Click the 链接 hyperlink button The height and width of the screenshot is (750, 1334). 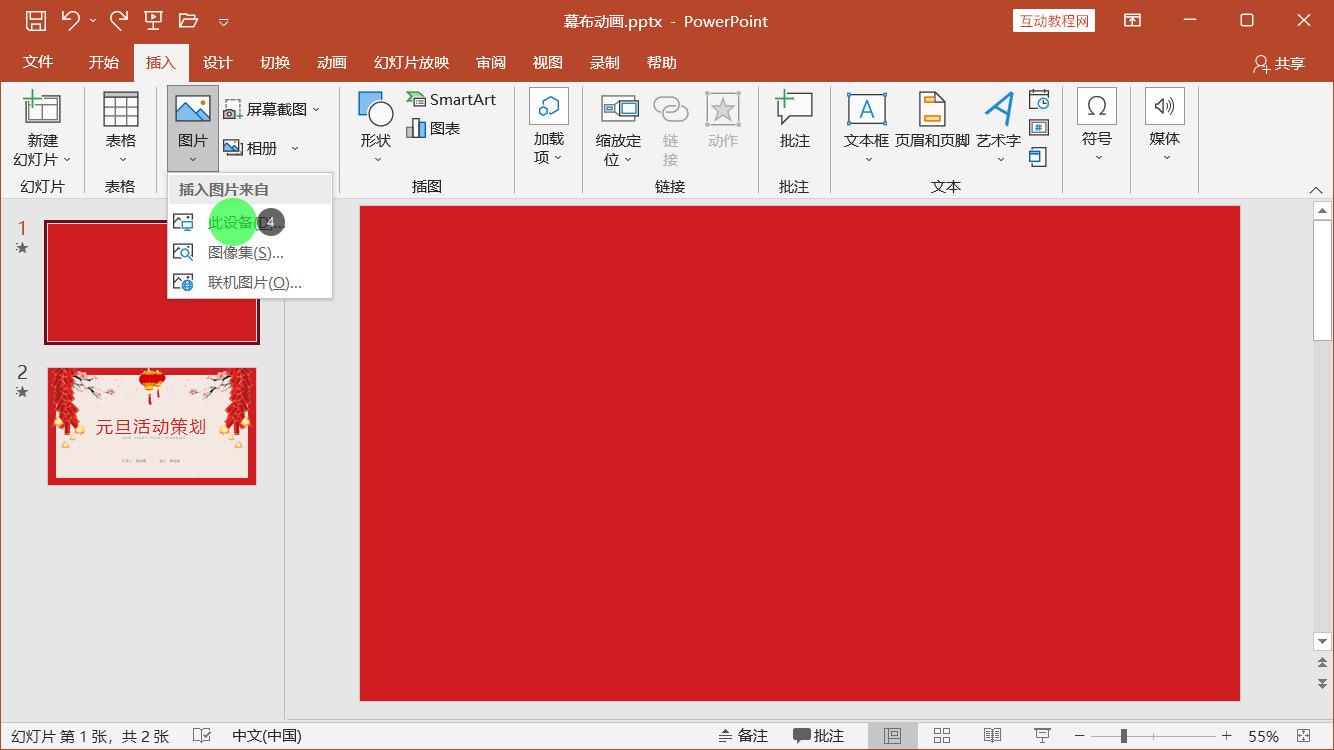pyautogui.click(x=670, y=130)
